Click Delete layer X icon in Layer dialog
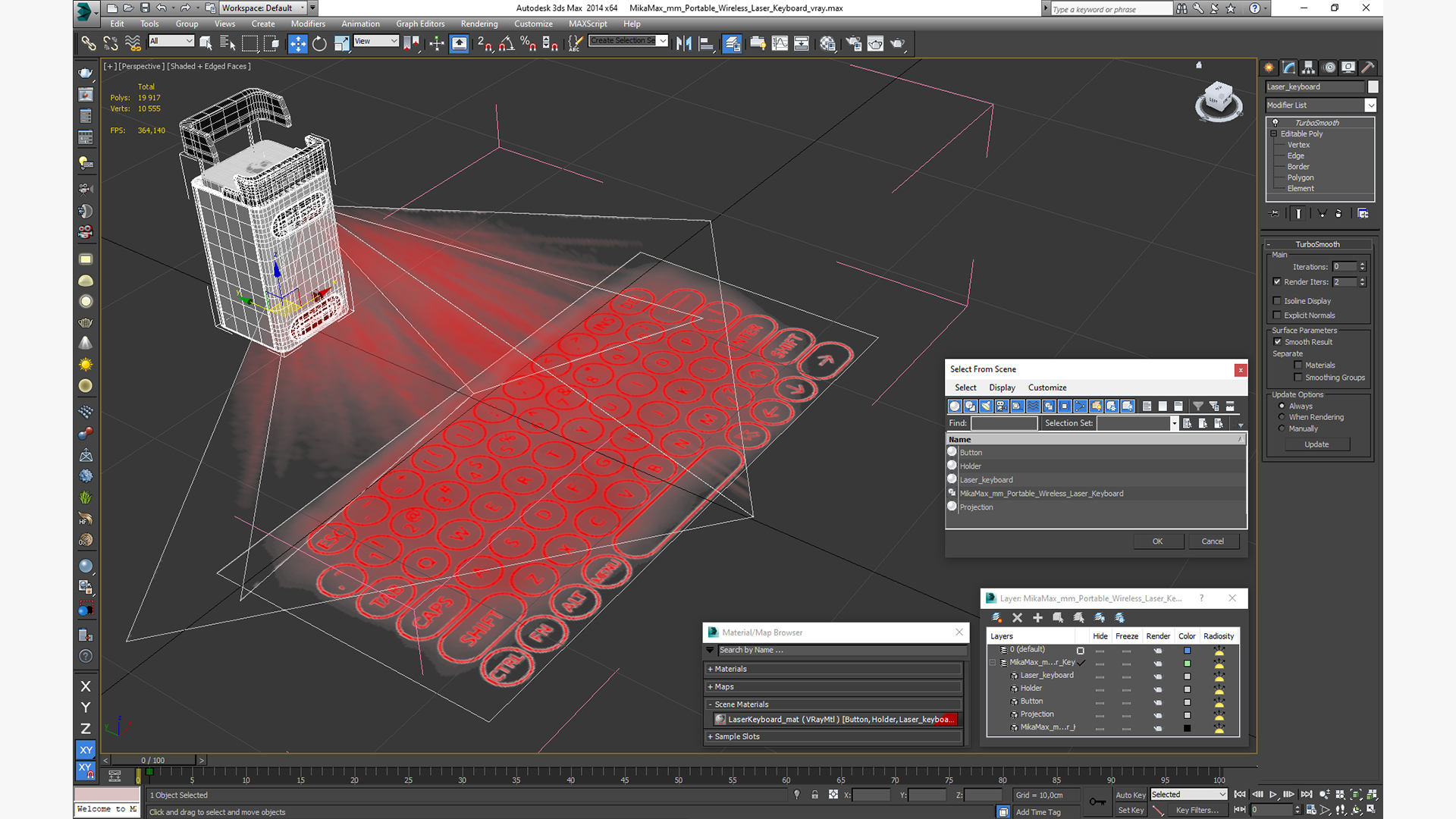This screenshot has height=819, width=1456. (1017, 617)
